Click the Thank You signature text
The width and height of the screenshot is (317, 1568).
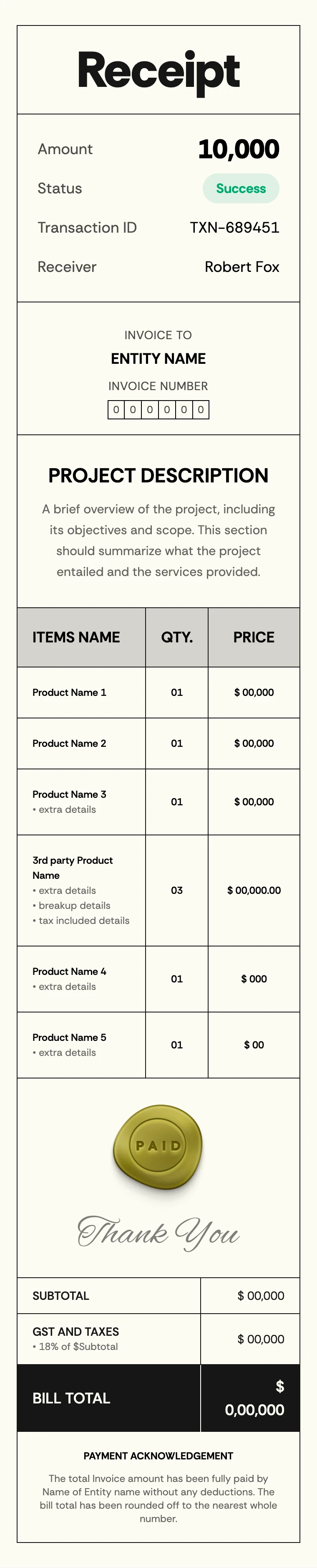(x=158, y=1233)
